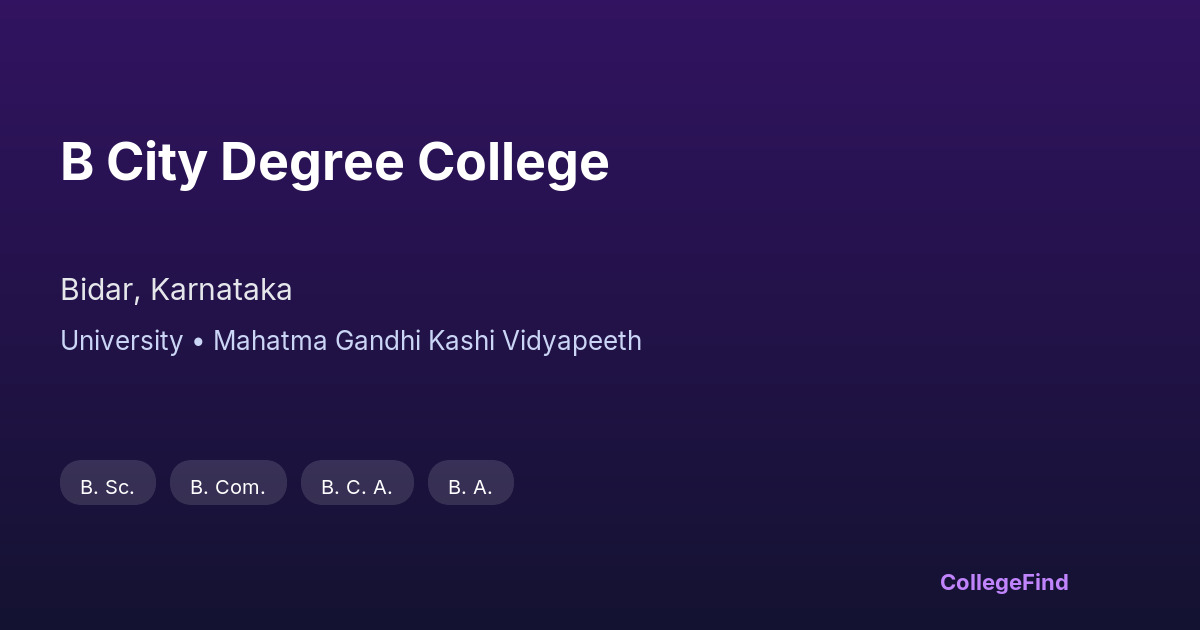The width and height of the screenshot is (1200, 630).
Task: Click the B. Sc. course tag
Action: (108, 483)
